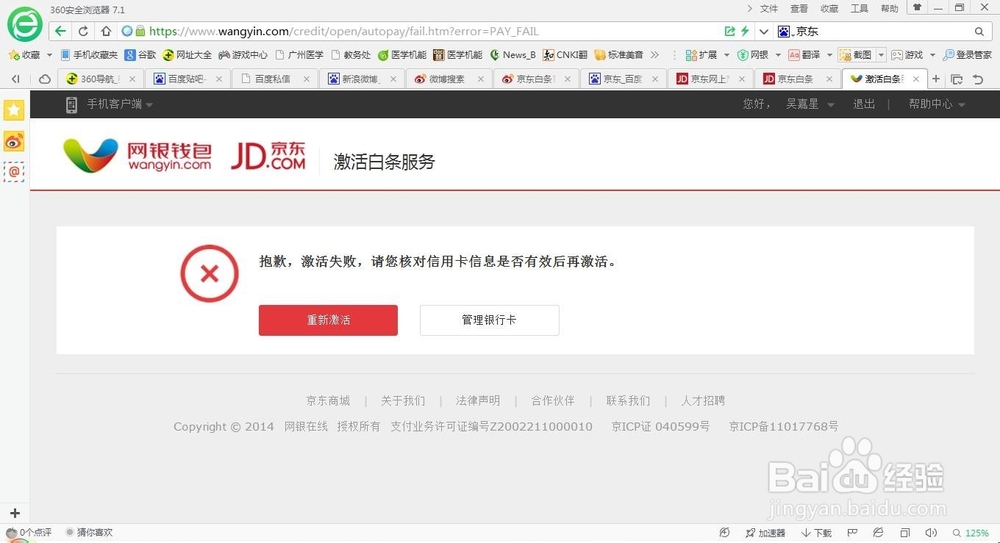Open the favorites star in sidebar
This screenshot has height=543, width=1000.
(x=14, y=110)
